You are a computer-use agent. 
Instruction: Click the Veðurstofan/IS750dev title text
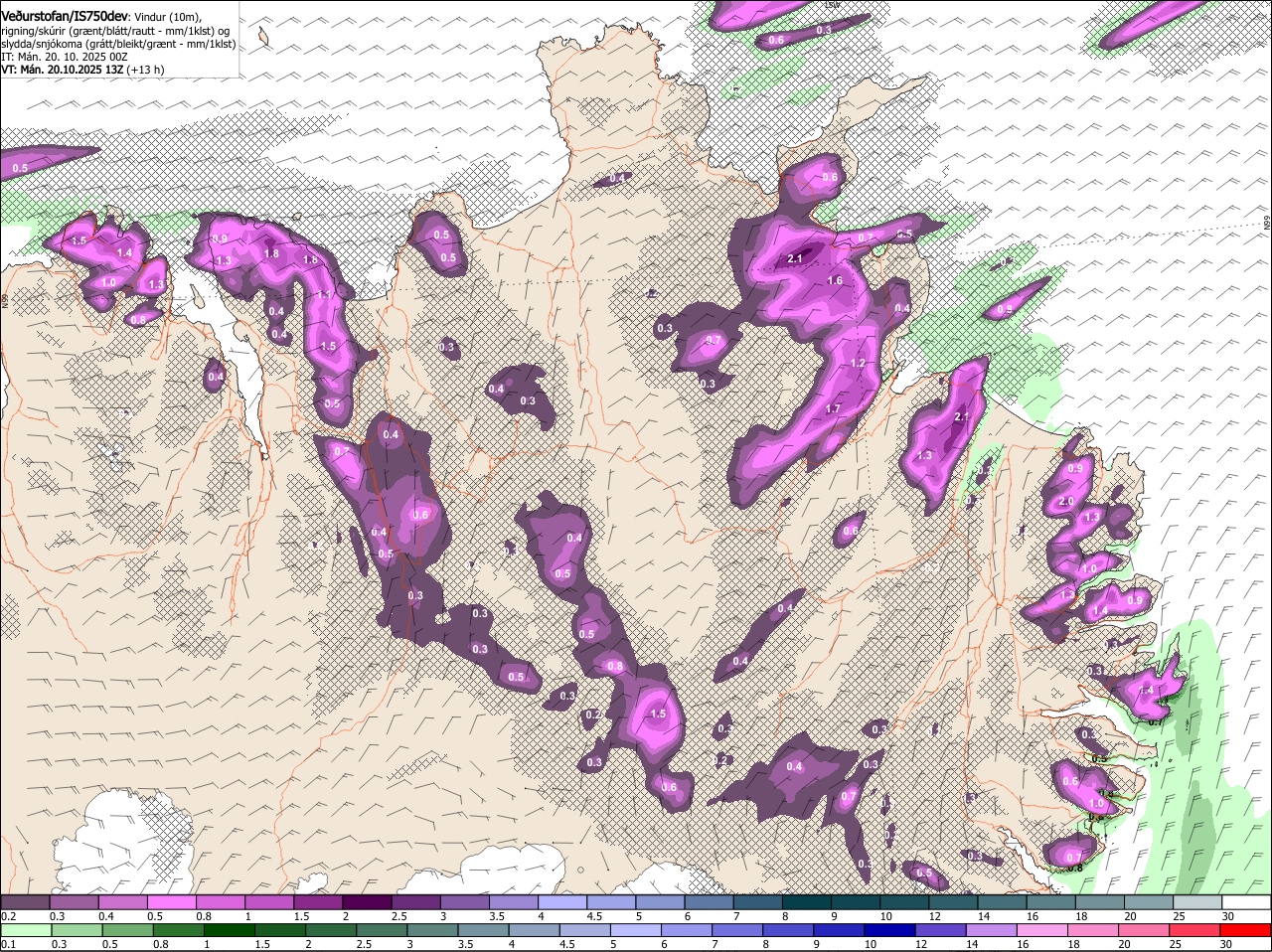pyautogui.click(x=64, y=17)
